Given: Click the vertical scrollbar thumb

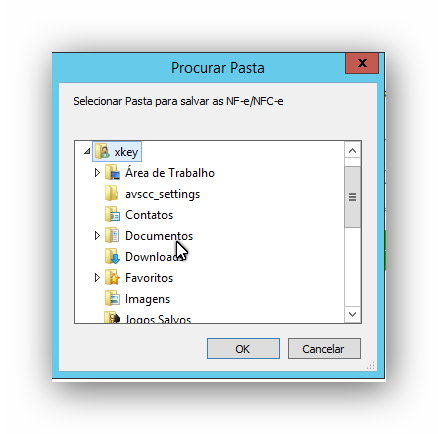Looking at the screenshot, I should pyautogui.click(x=352, y=197).
